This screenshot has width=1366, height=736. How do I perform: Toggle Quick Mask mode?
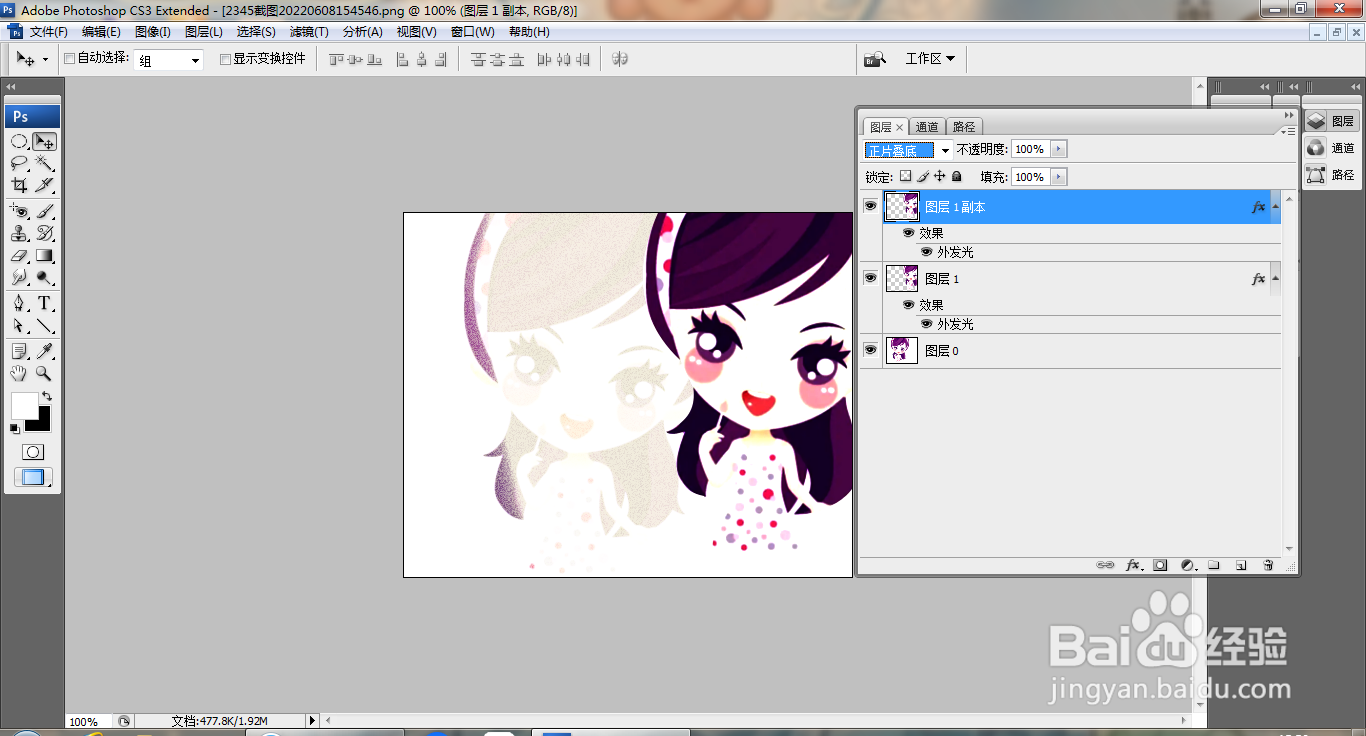click(33, 452)
